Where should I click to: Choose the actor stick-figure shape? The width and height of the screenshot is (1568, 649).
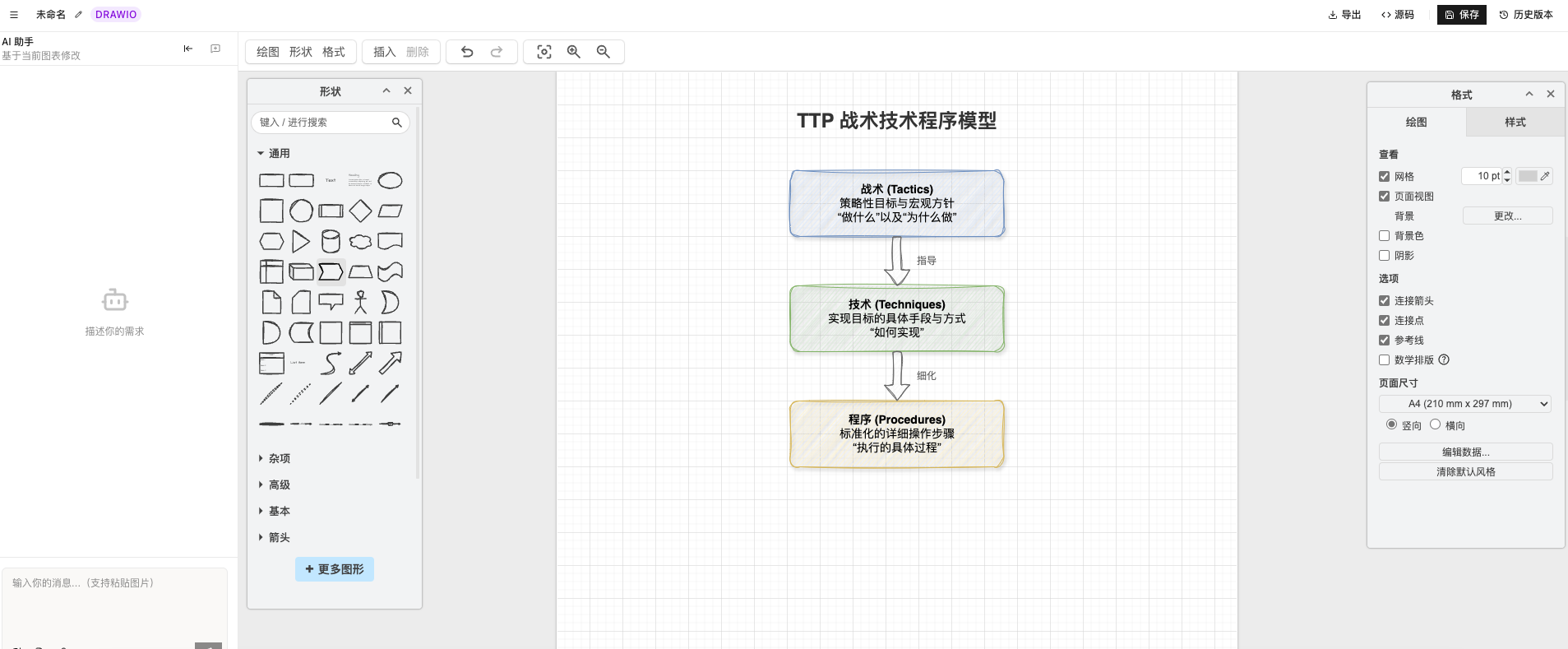click(x=360, y=302)
